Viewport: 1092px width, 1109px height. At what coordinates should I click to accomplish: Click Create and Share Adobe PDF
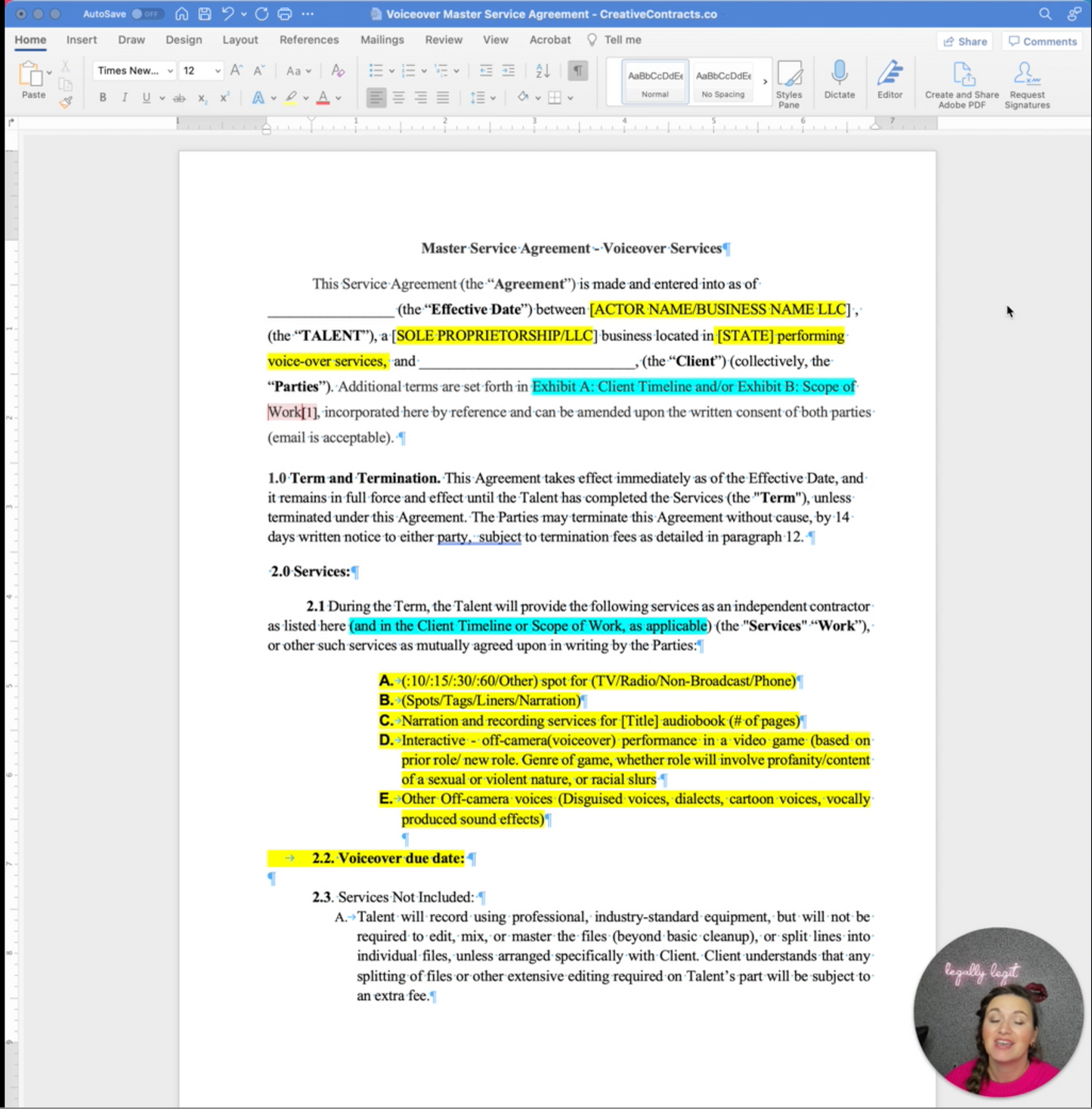click(961, 84)
